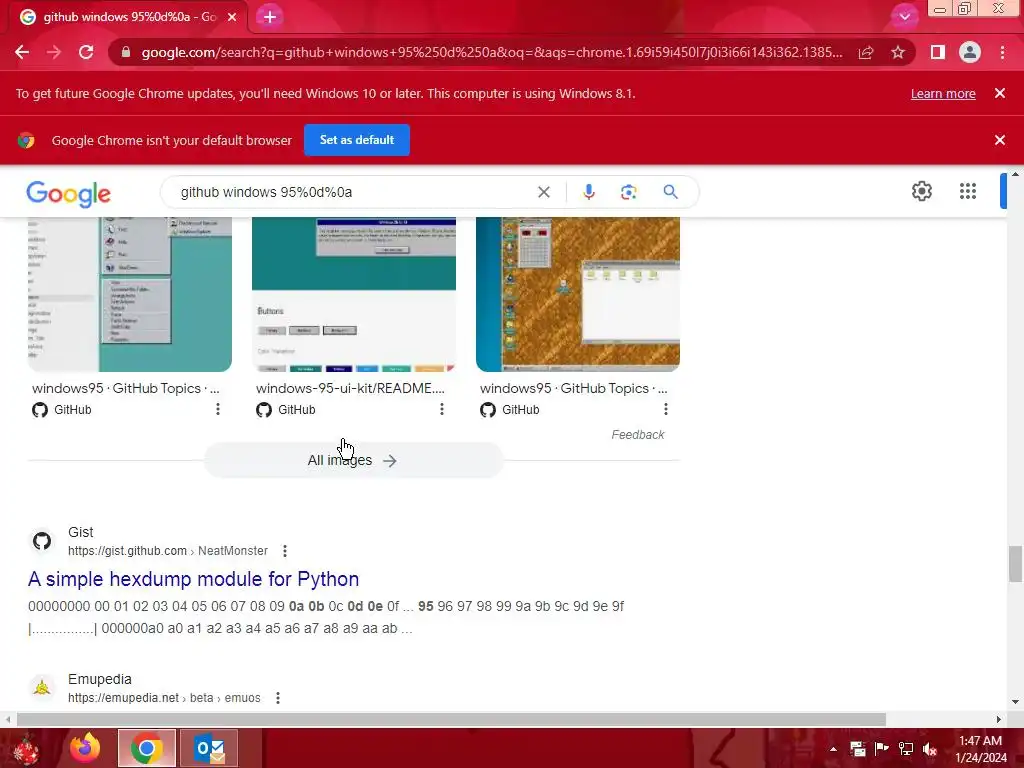
Task: Go to the Google homepage logo
Action: pyautogui.click(x=69, y=193)
